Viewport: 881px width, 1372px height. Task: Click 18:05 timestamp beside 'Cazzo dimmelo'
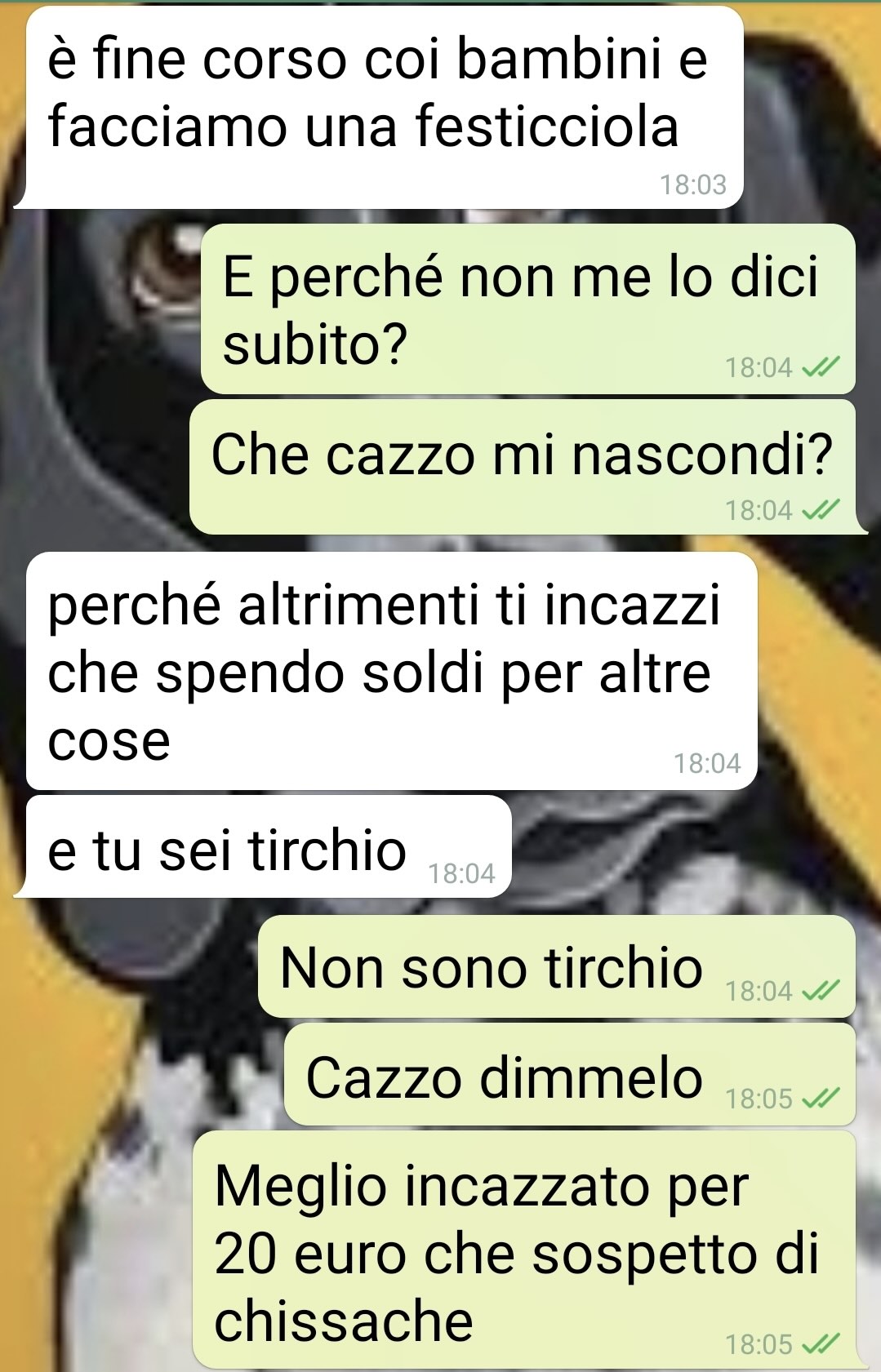pyautogui.click(x=759, y=1099)
